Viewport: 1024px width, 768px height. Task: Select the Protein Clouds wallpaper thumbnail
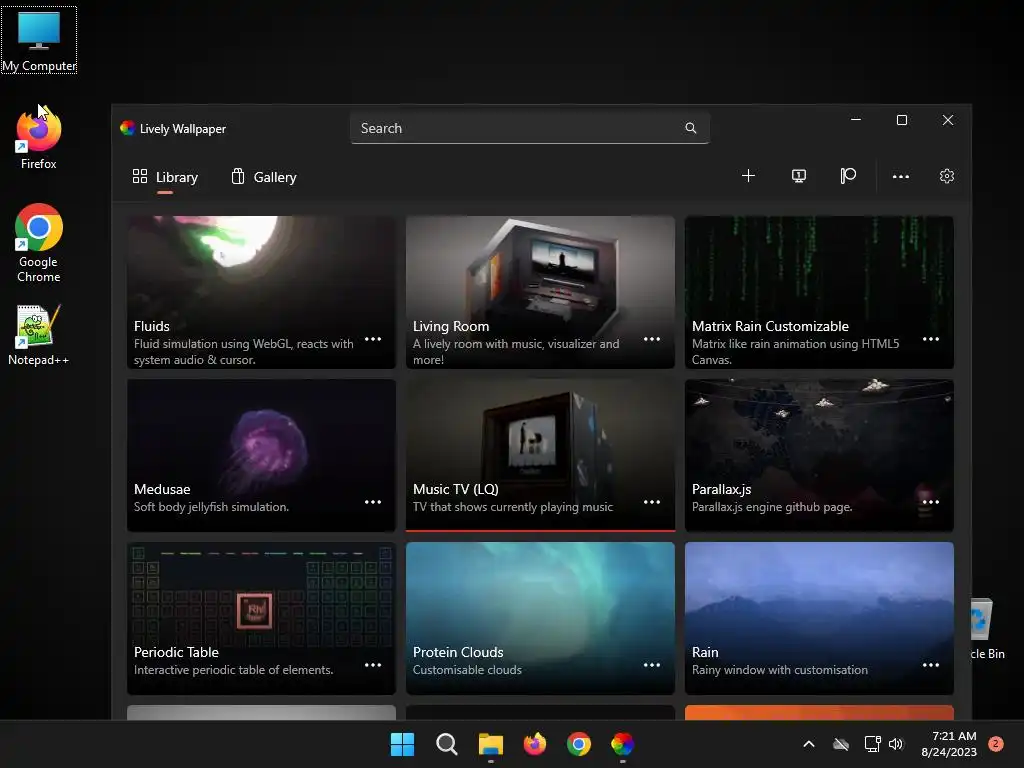coord(540,618)
